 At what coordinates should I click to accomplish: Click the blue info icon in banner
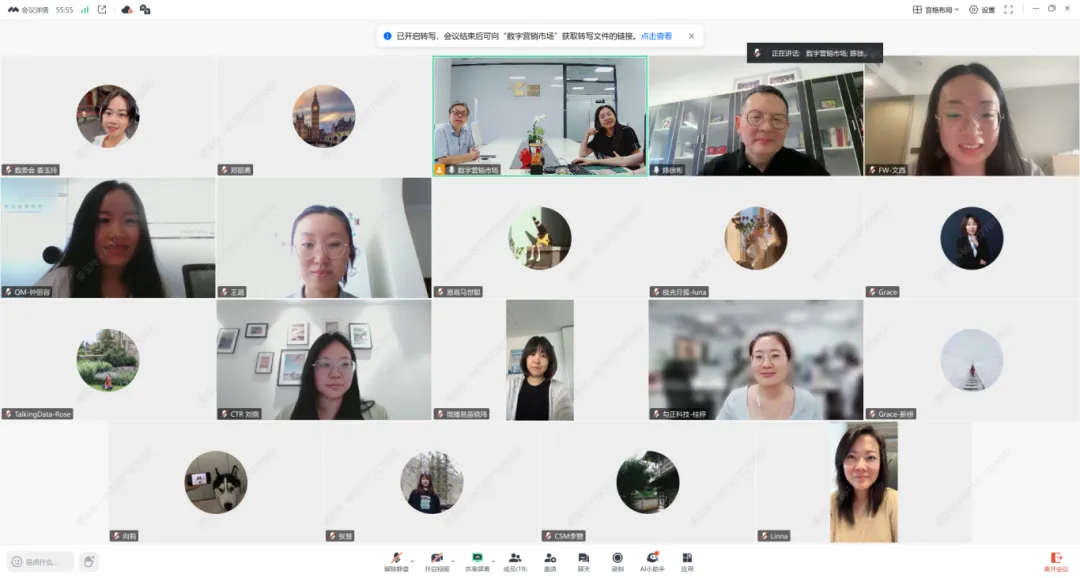tap(387, 36)
